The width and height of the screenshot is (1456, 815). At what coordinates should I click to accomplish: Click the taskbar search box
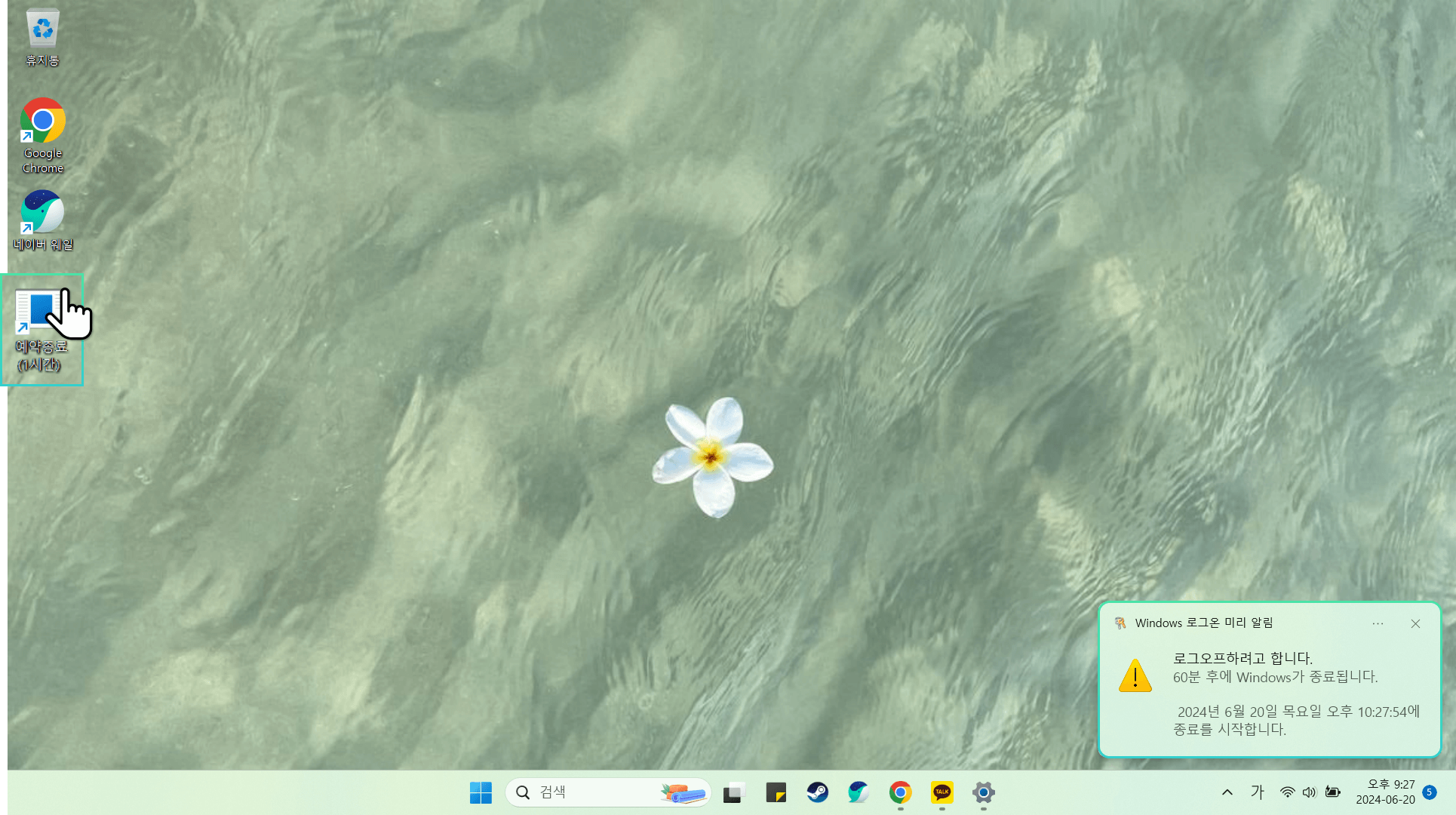tap(596, 792)
